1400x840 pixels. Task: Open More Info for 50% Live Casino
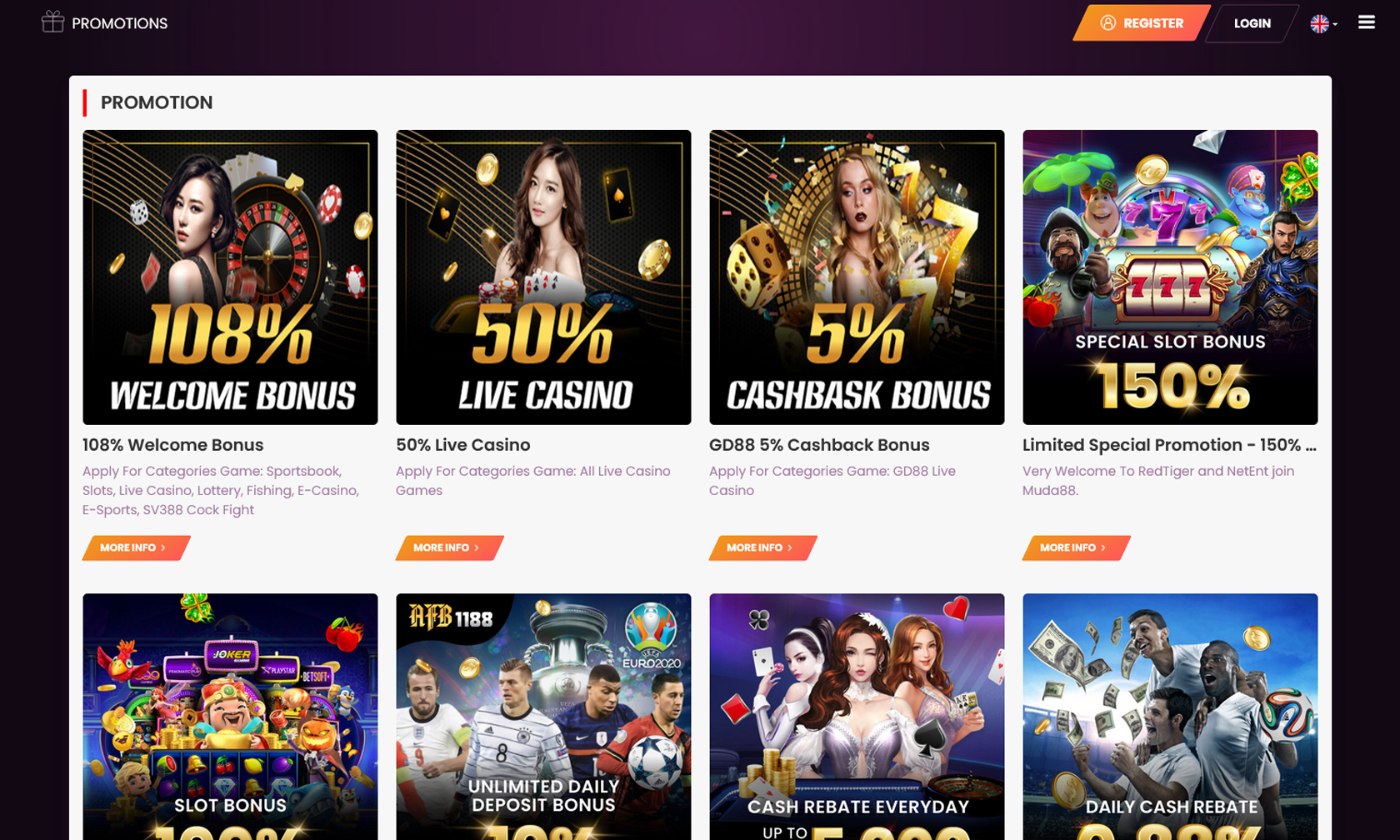(x=449, y=547)
